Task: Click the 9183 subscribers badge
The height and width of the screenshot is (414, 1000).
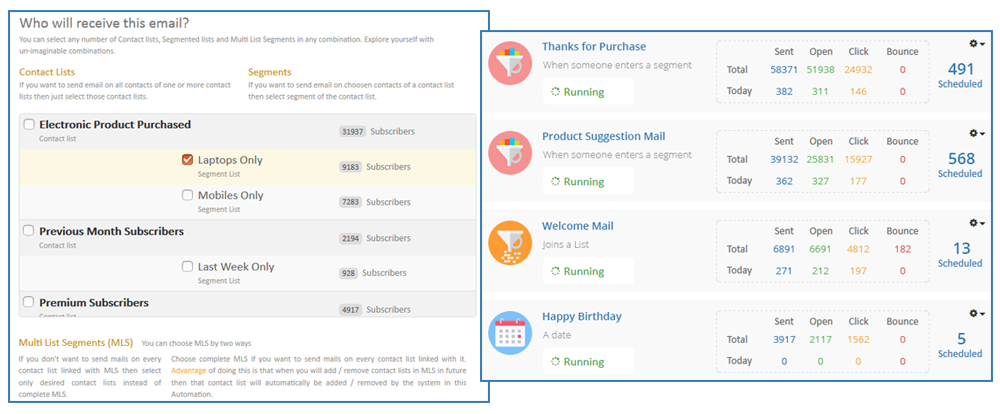Action: click(350, 167)
